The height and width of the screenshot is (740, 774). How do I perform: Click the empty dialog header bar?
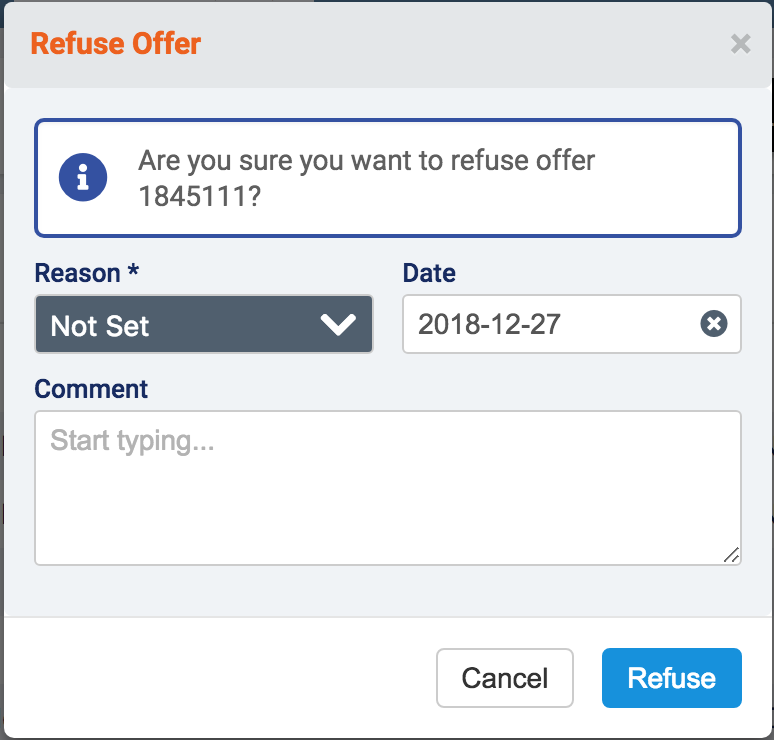[x=450, y=44]
